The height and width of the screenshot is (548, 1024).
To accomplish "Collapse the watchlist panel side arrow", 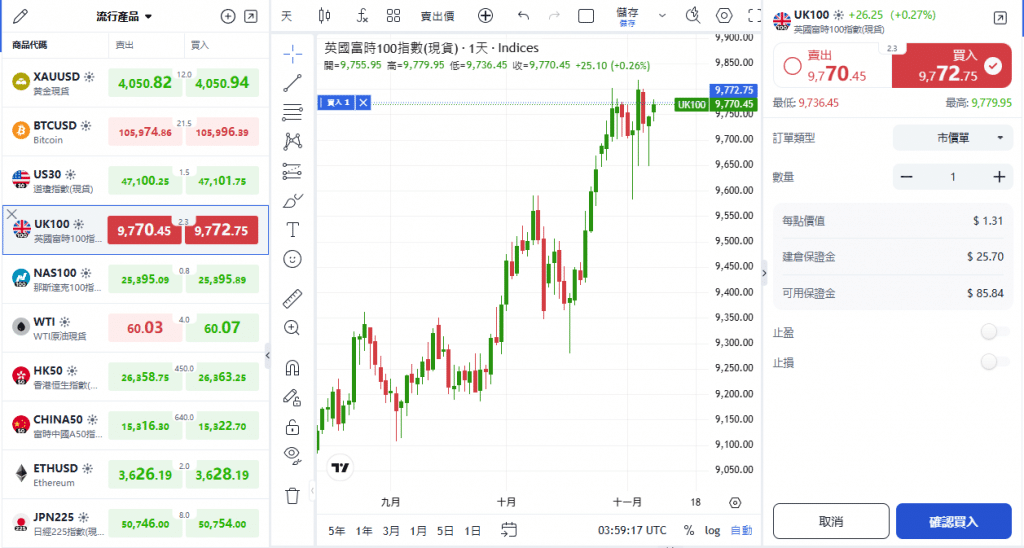I will 268,355.
